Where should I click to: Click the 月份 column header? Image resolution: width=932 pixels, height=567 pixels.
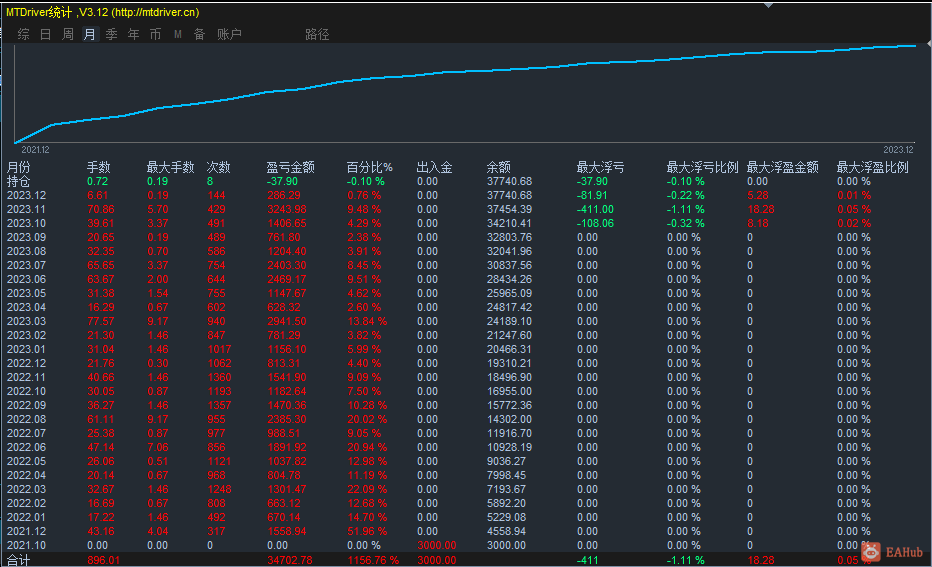tap(19, 167)
